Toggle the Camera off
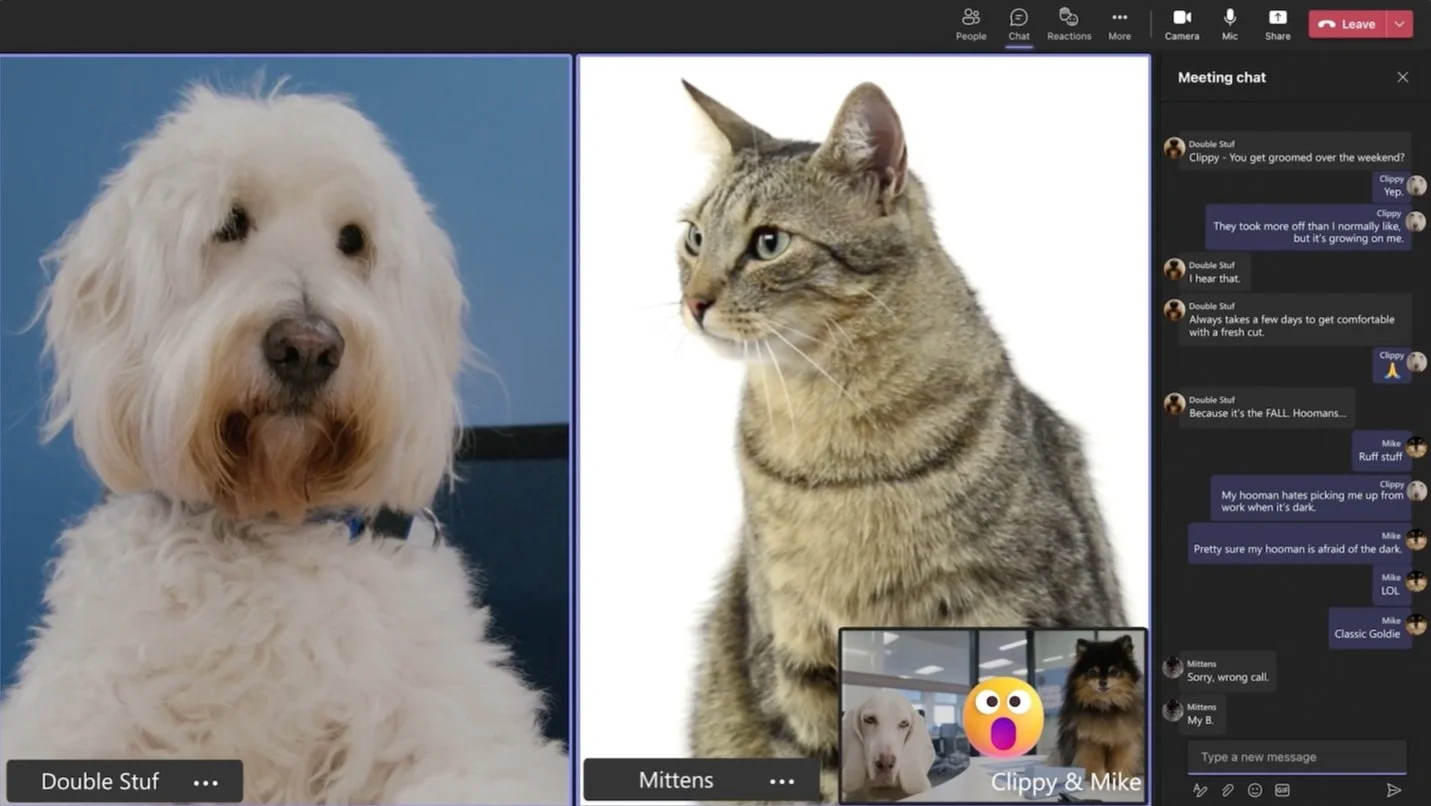Screen dimensions: 1431x806 click(1181, 24)
